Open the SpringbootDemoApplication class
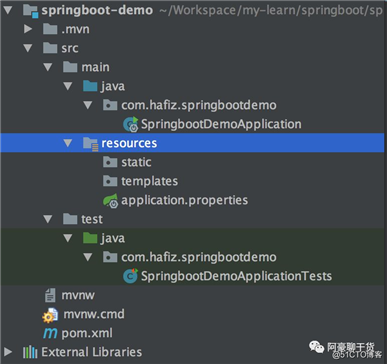This screenshot has height=364, width=387. coord(221,124)
